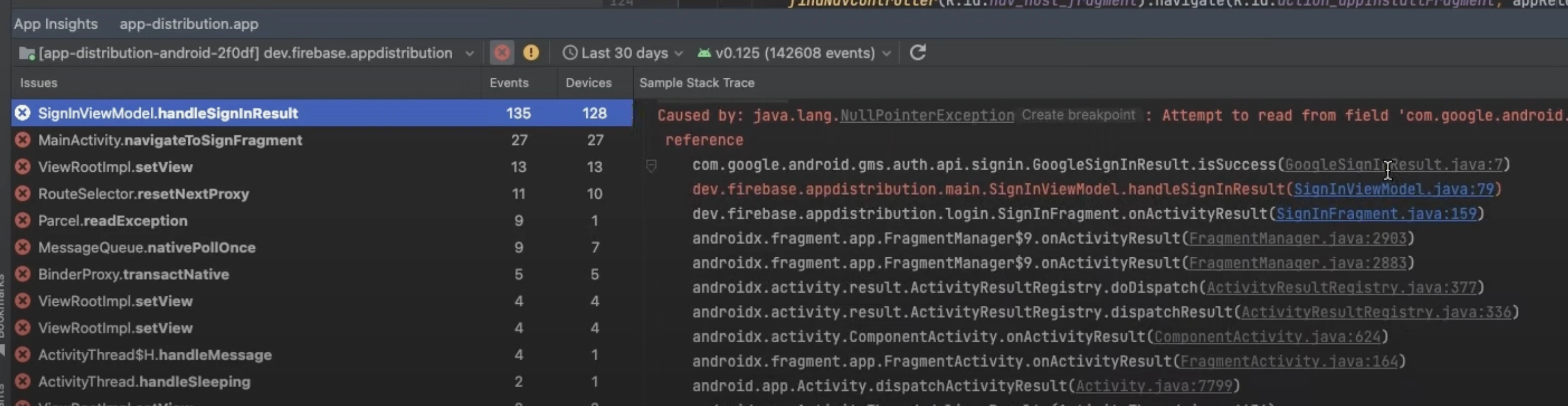This screenshot has height=406, width=1568.
Task: Select the MessageQueue.nativePollOnce issue
Action: pos(322,247)
